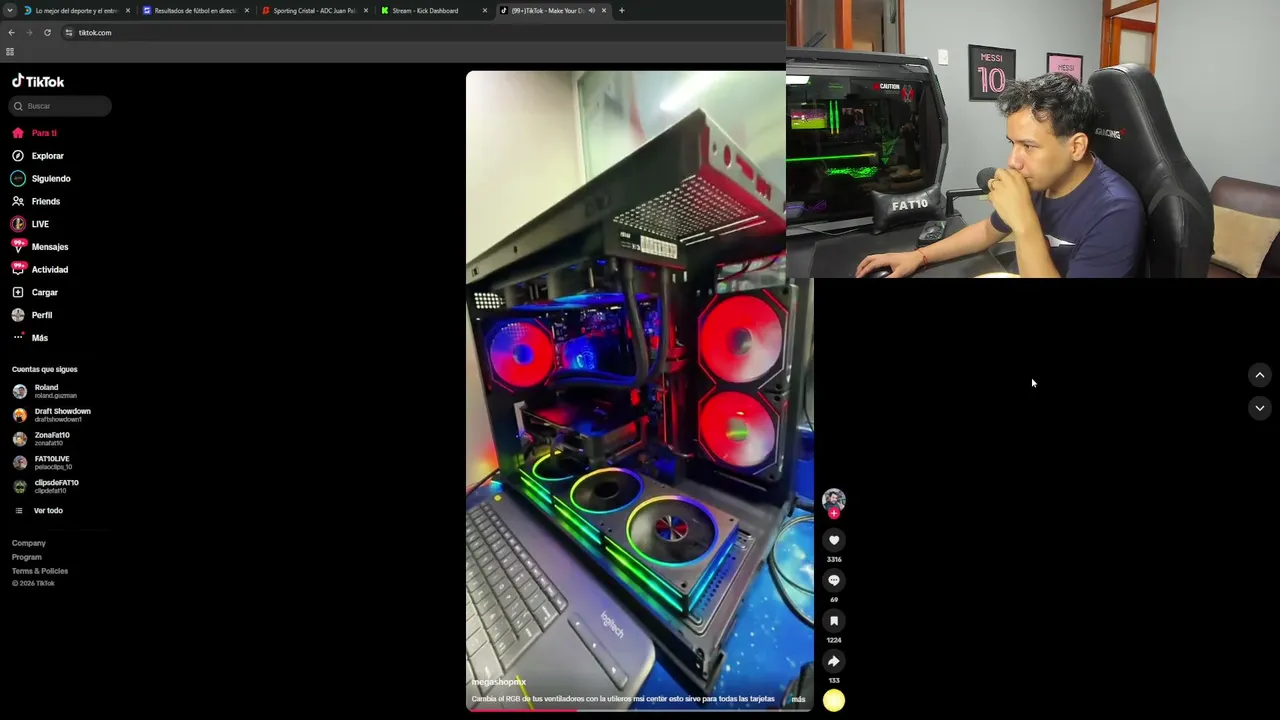Open the Program footer link
This screenshot has width=1280, height=720.
[x=27, y=557]
